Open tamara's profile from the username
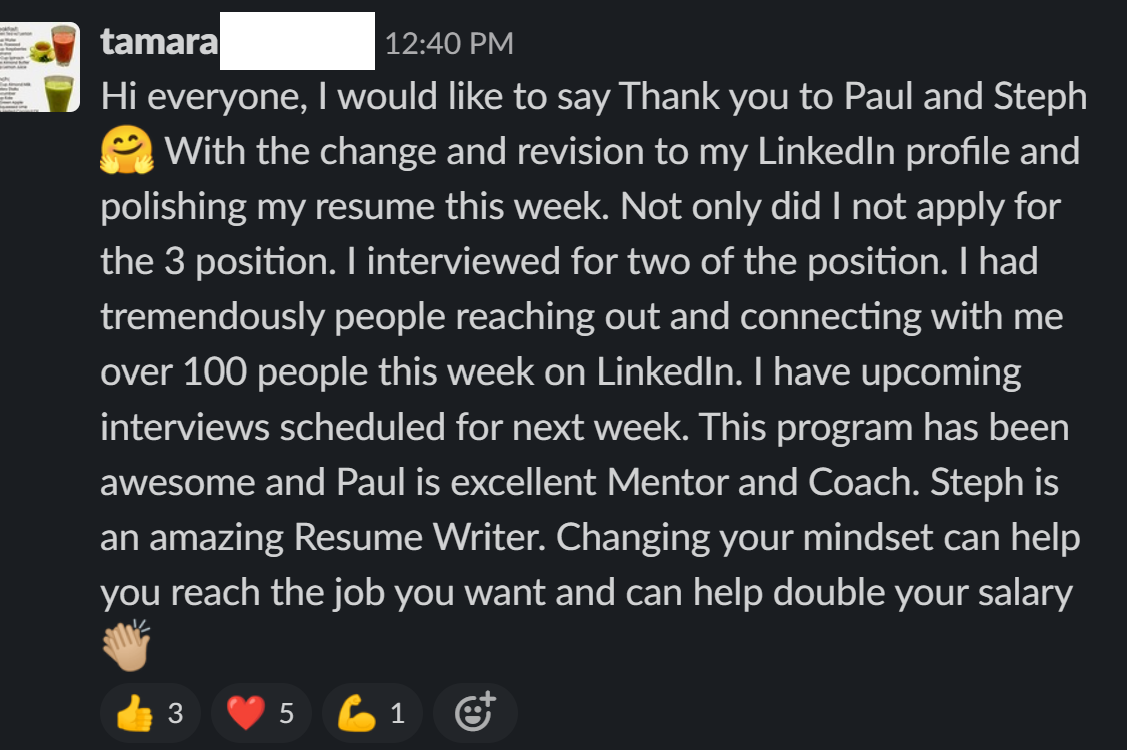 coord(159,42)
